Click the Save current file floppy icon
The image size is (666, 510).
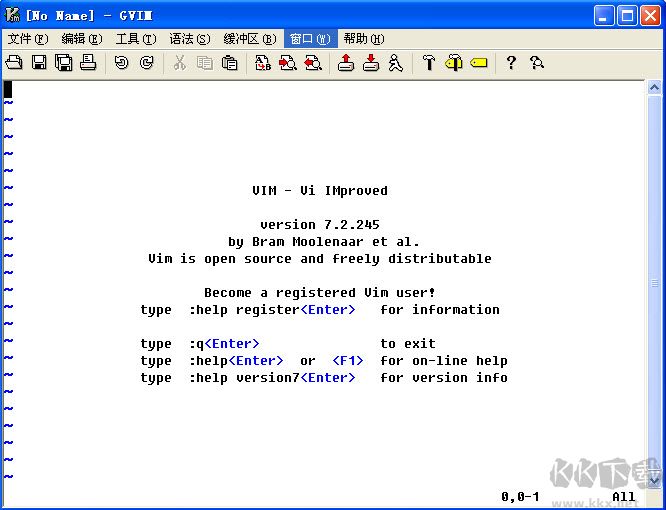point(39,63)
